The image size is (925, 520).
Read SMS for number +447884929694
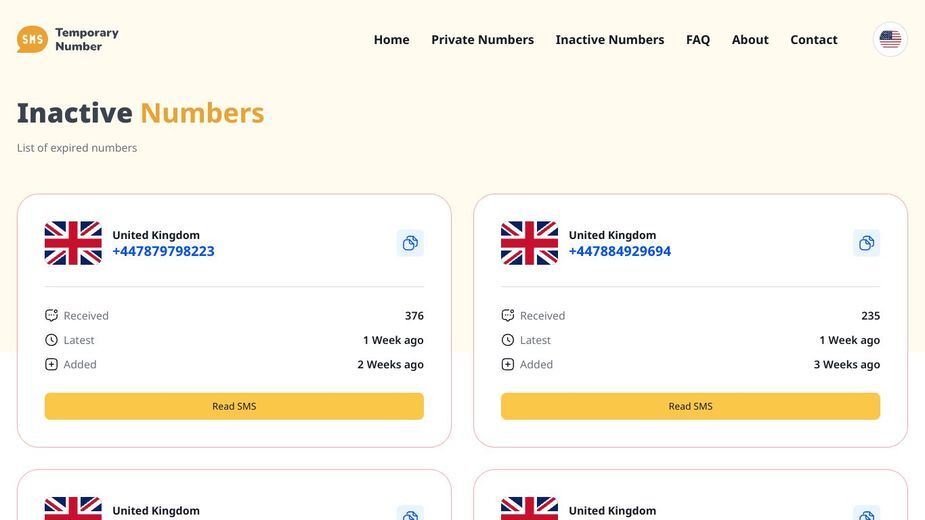point(690,406)
